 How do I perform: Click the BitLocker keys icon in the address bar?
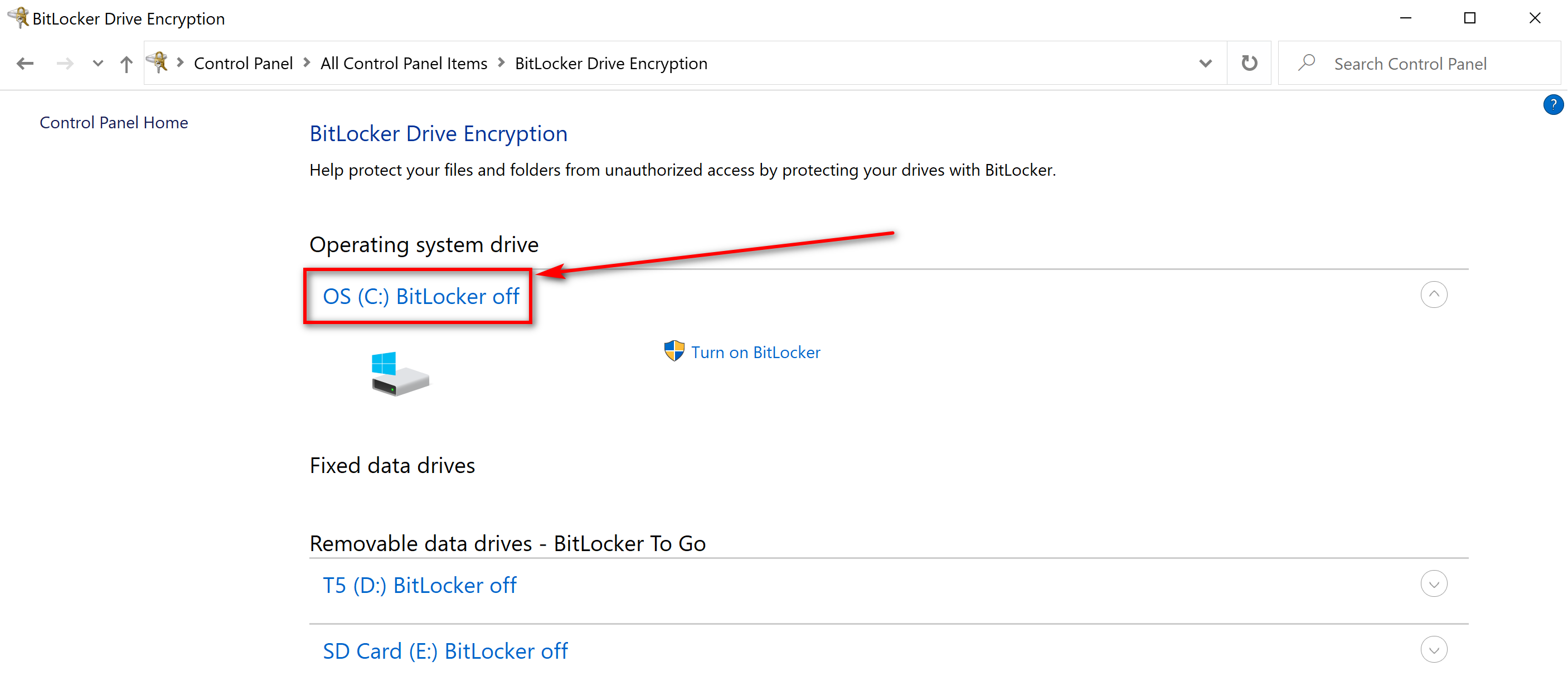pos(158,62)
